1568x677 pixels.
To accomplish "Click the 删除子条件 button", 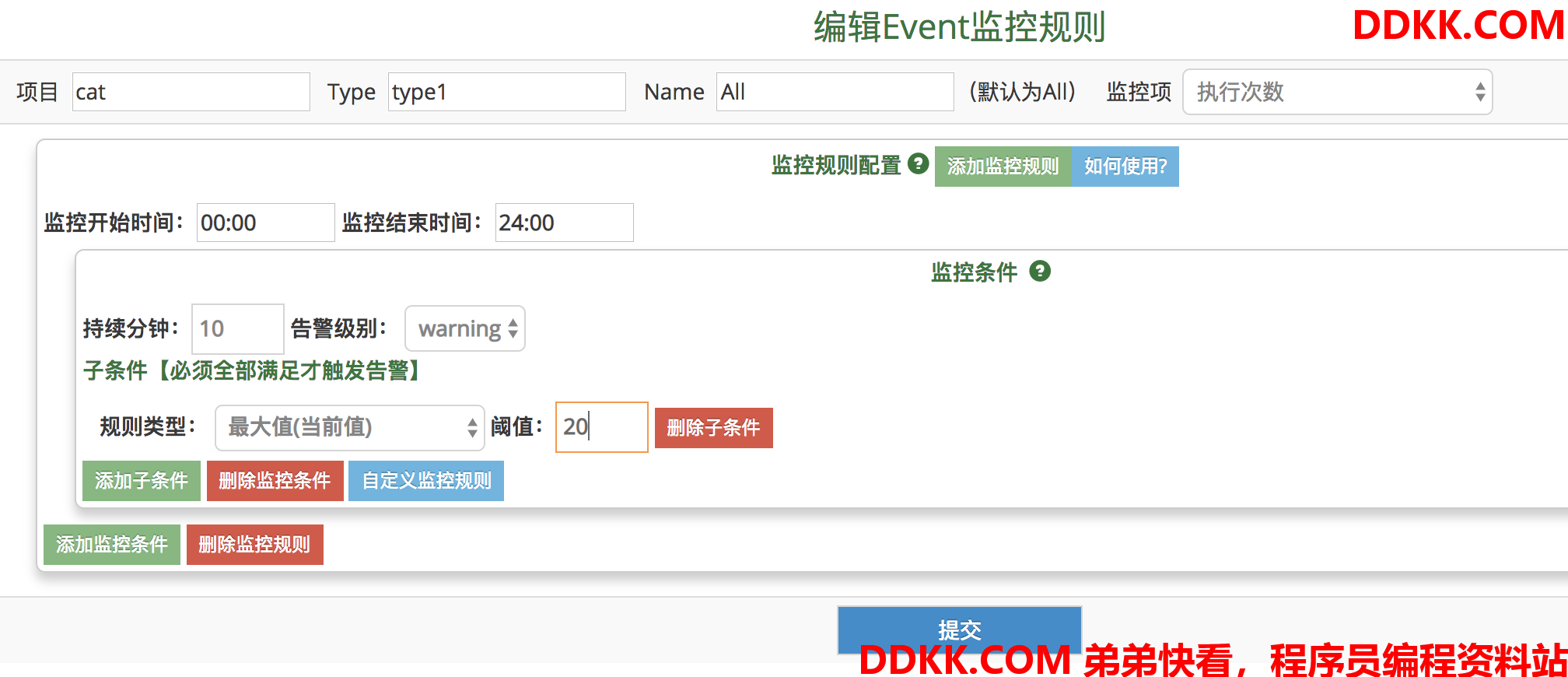I will (x=714, y=428).
